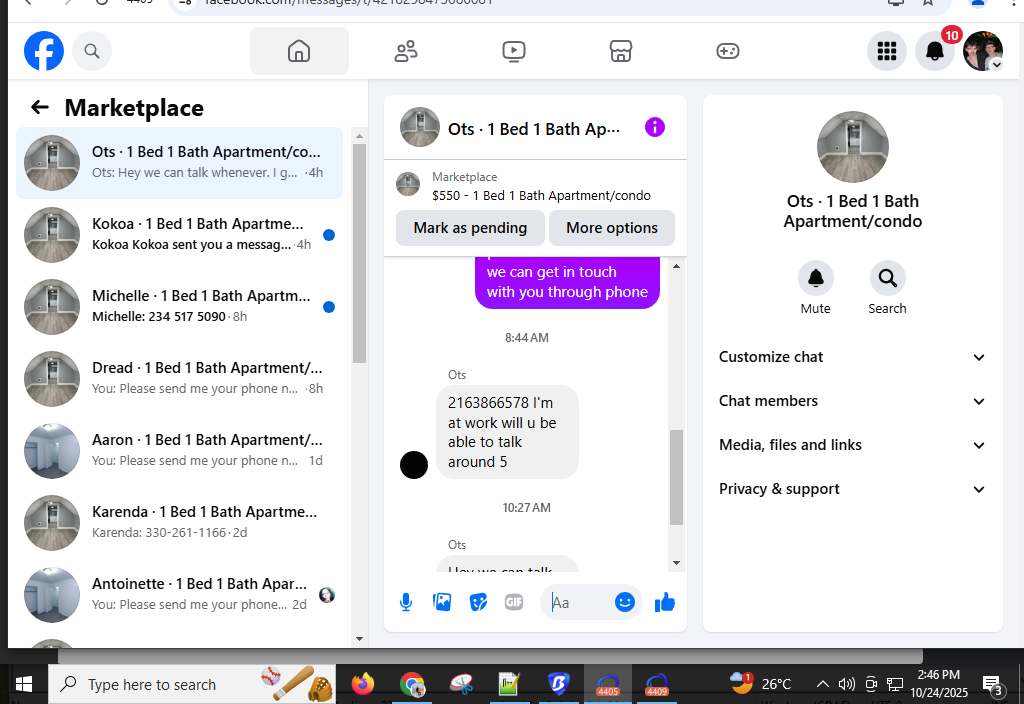
Task: Expand Media, files and links section
Action: pyautogui.click(x=852, y=445)
